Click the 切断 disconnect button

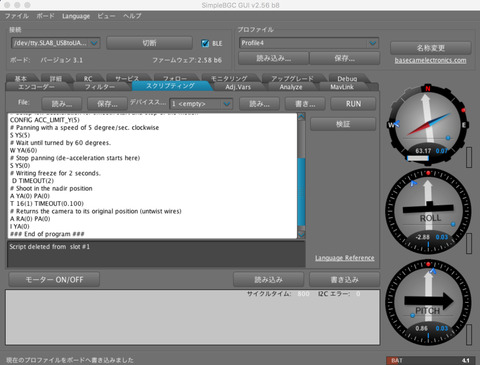pyautogui.click(x=149, y=43)
